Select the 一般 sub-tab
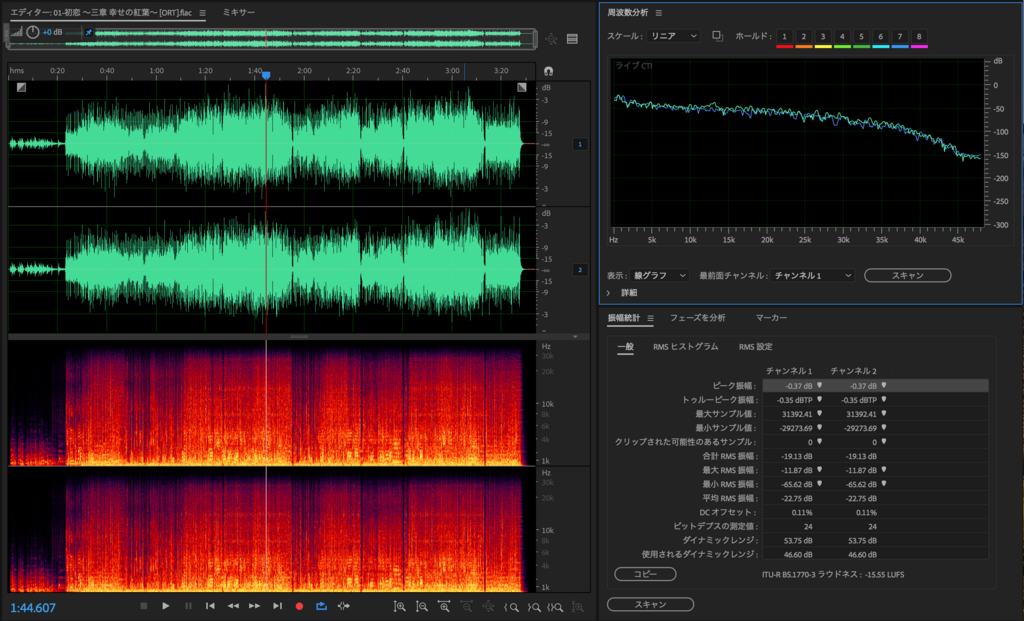Screen dimensions: 1024x621 [x=626, y=347]
